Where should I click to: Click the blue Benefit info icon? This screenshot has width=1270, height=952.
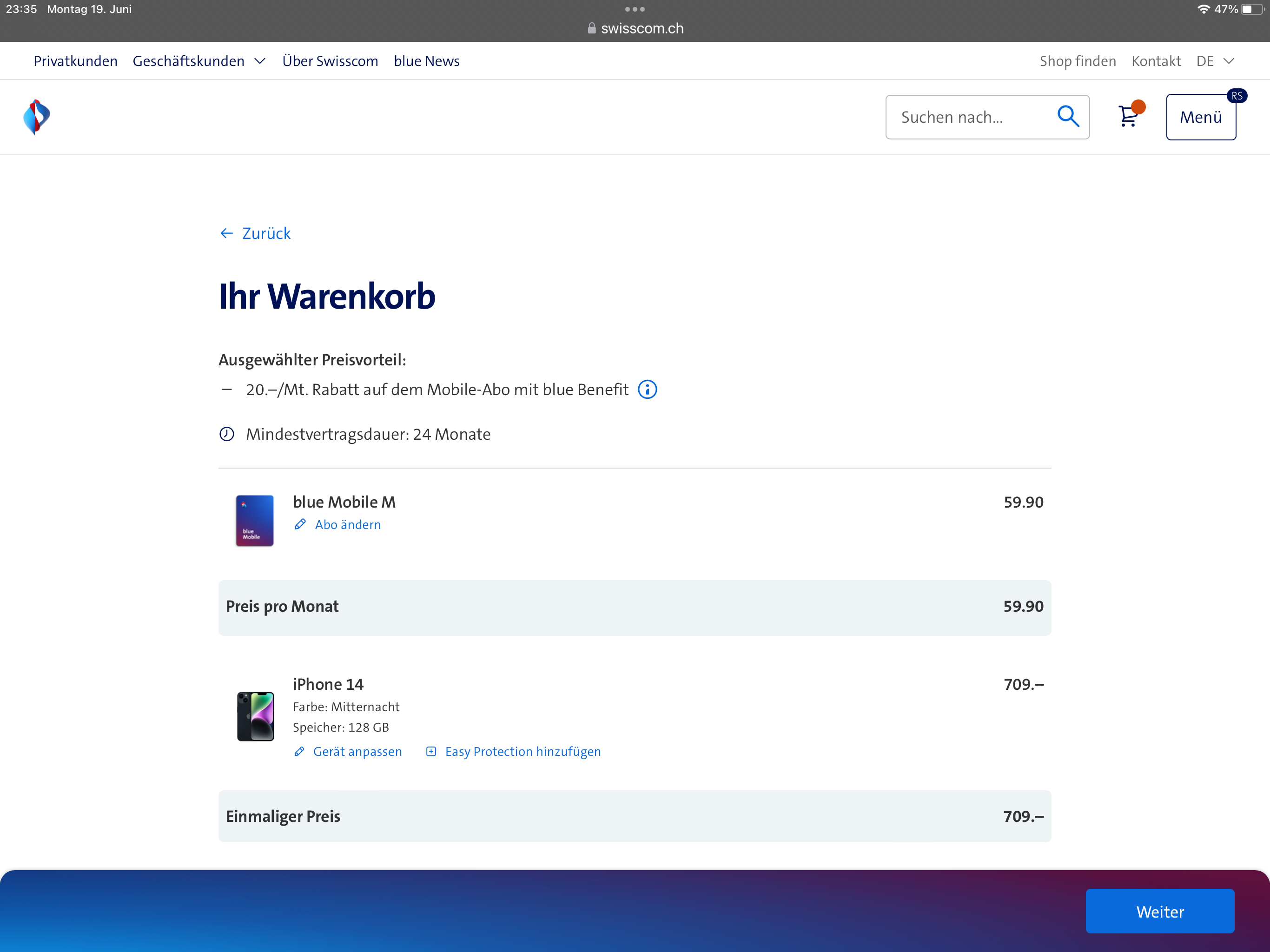[648, 390]
